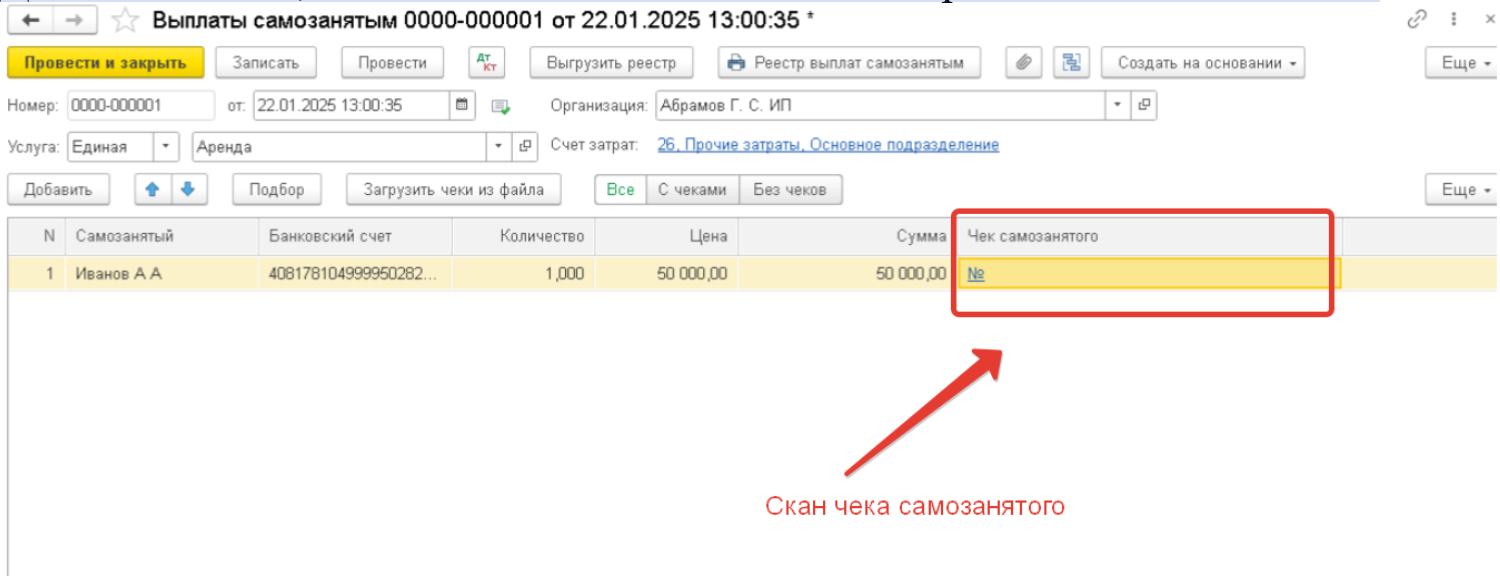1500x576 pixels.
Task: Click the Аренда service field
Action: pyautogui.click(x=340, y=147)
